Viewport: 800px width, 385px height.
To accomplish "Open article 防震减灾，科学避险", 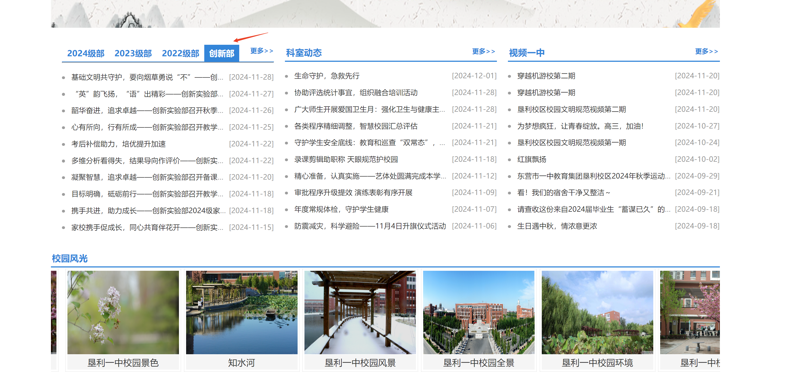I will [x=370, y=226].
